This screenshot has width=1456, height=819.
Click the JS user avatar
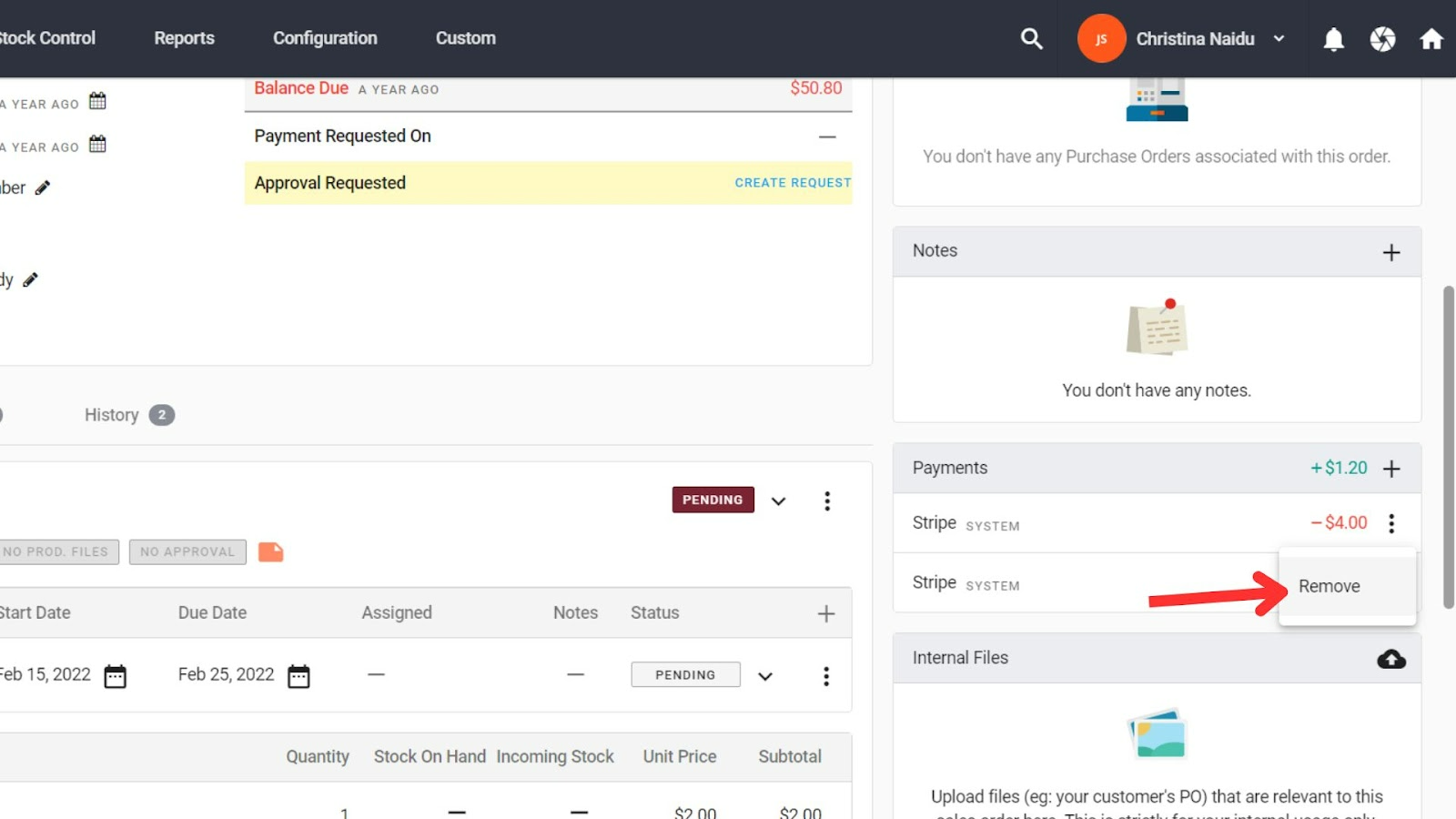(x=1101, y=38)
